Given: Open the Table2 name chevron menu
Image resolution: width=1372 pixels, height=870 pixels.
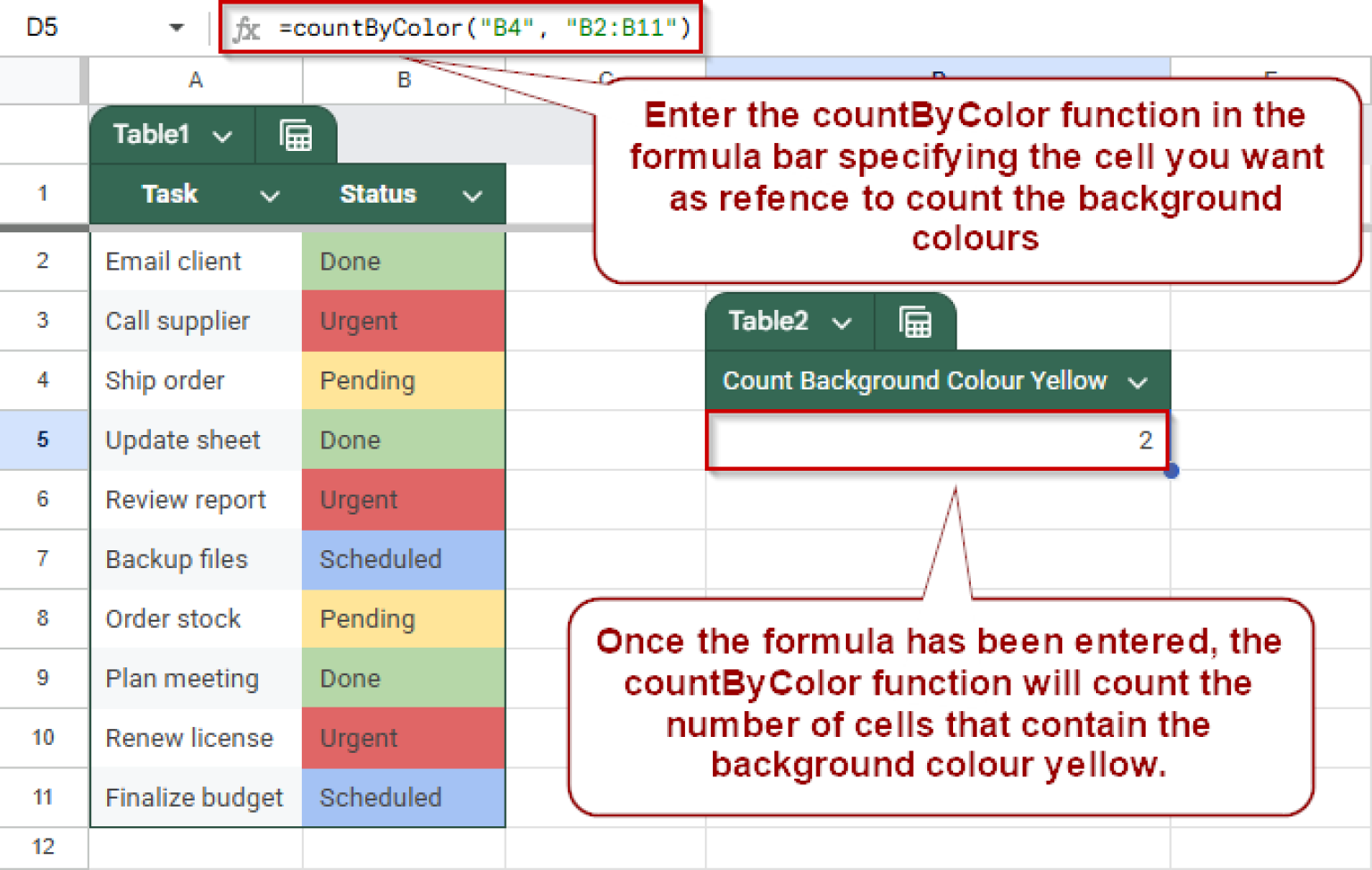Looking at the screenshot, I should tap(841, 322).
